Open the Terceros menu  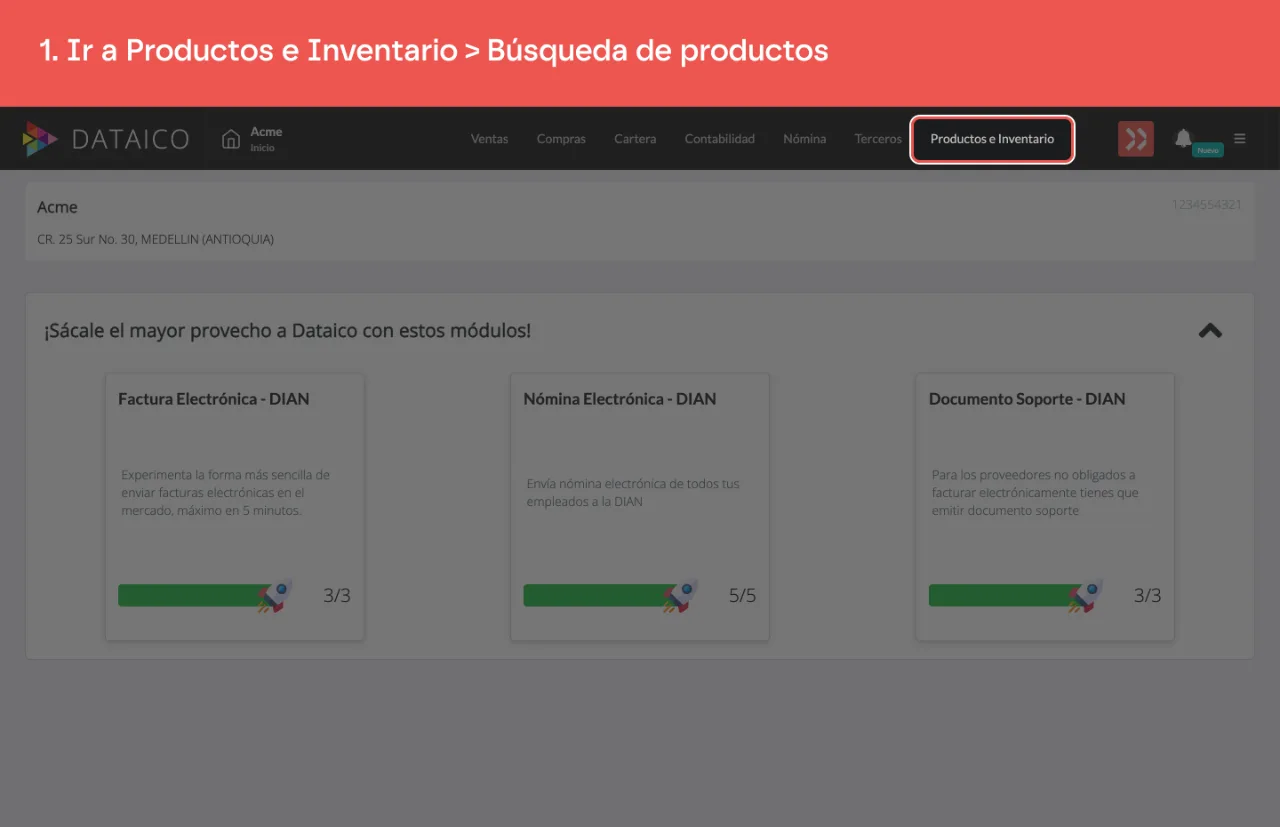[x=878, y=139]
